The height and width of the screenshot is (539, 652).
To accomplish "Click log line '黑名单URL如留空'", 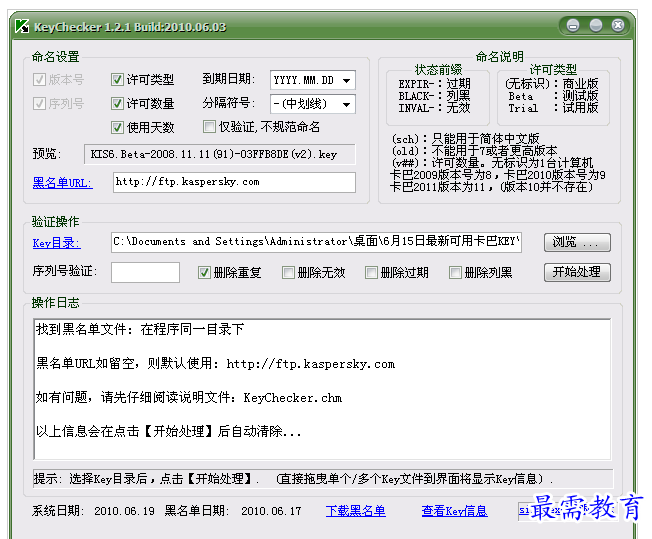I will click(215, 364).
